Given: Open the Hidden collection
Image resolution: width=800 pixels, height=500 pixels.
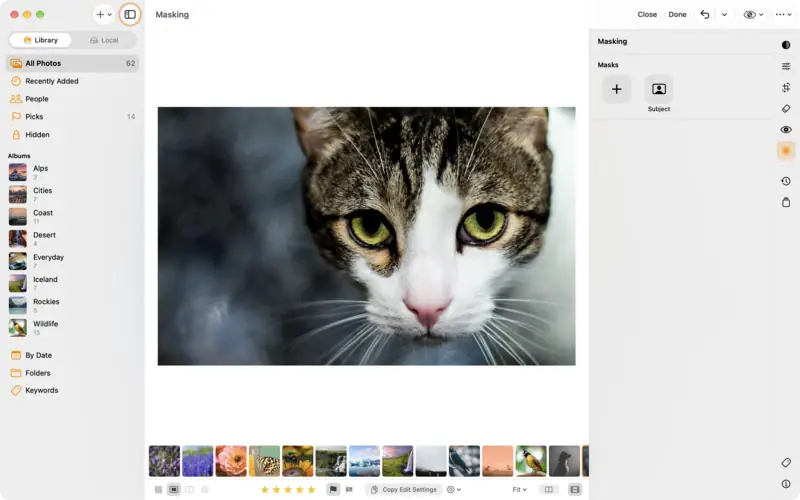Looking at the screenshot, I should pyautogui.click(x=72, y=135).
